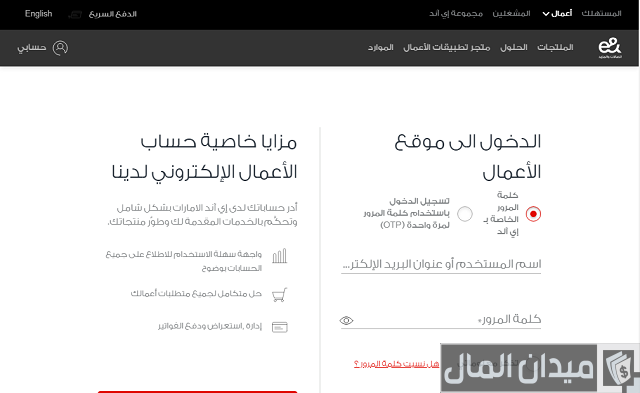Switch site language to English
Screen dimensions: 640x393
(x=38, y=14)
